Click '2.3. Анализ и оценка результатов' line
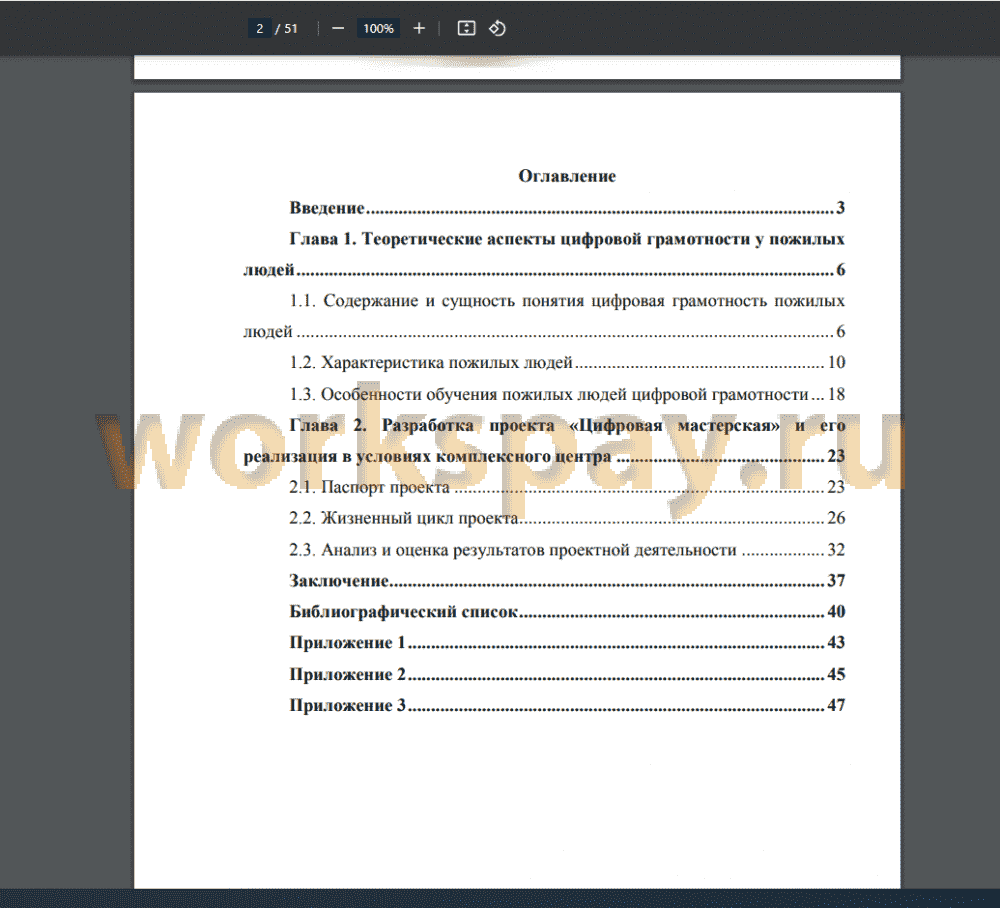 [567, 550]
